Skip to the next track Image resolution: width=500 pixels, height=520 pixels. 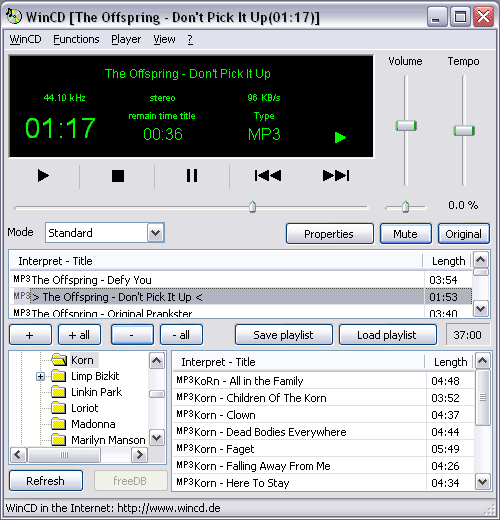point(336,176)
